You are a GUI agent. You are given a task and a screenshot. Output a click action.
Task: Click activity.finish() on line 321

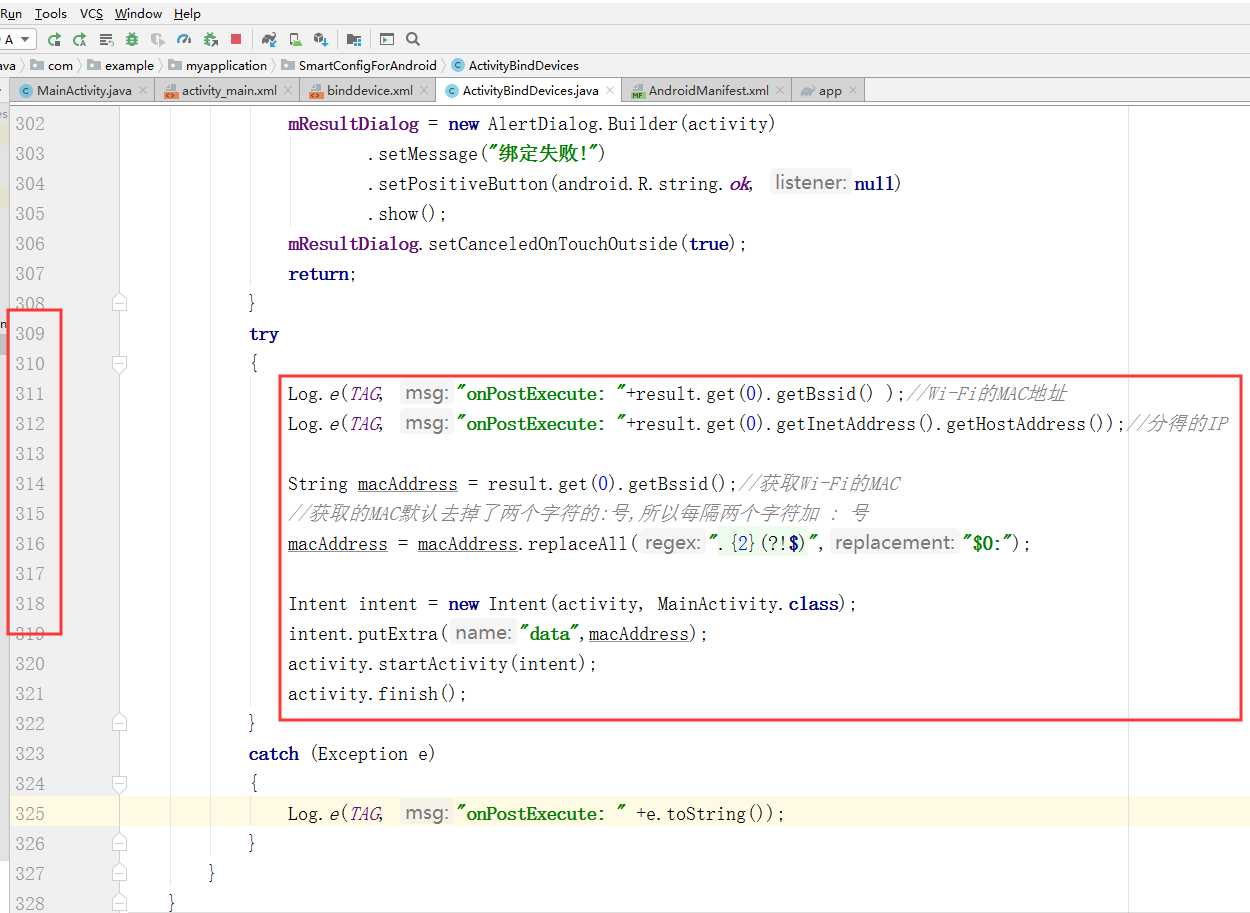pos(373,694)
